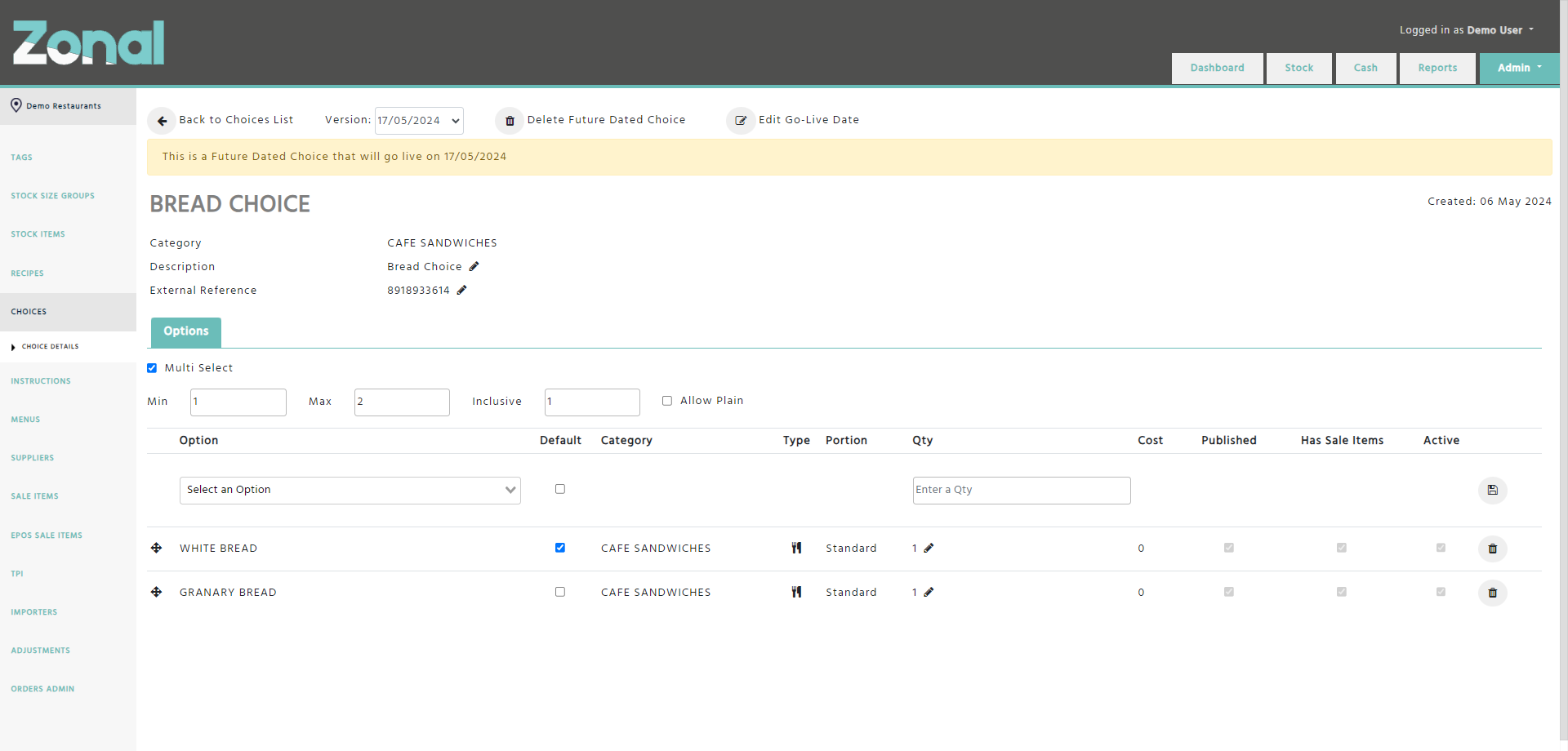Tick Default checkbox in new option row
Viewport: 1568px width, 751px height.
(x=560, y=489)
